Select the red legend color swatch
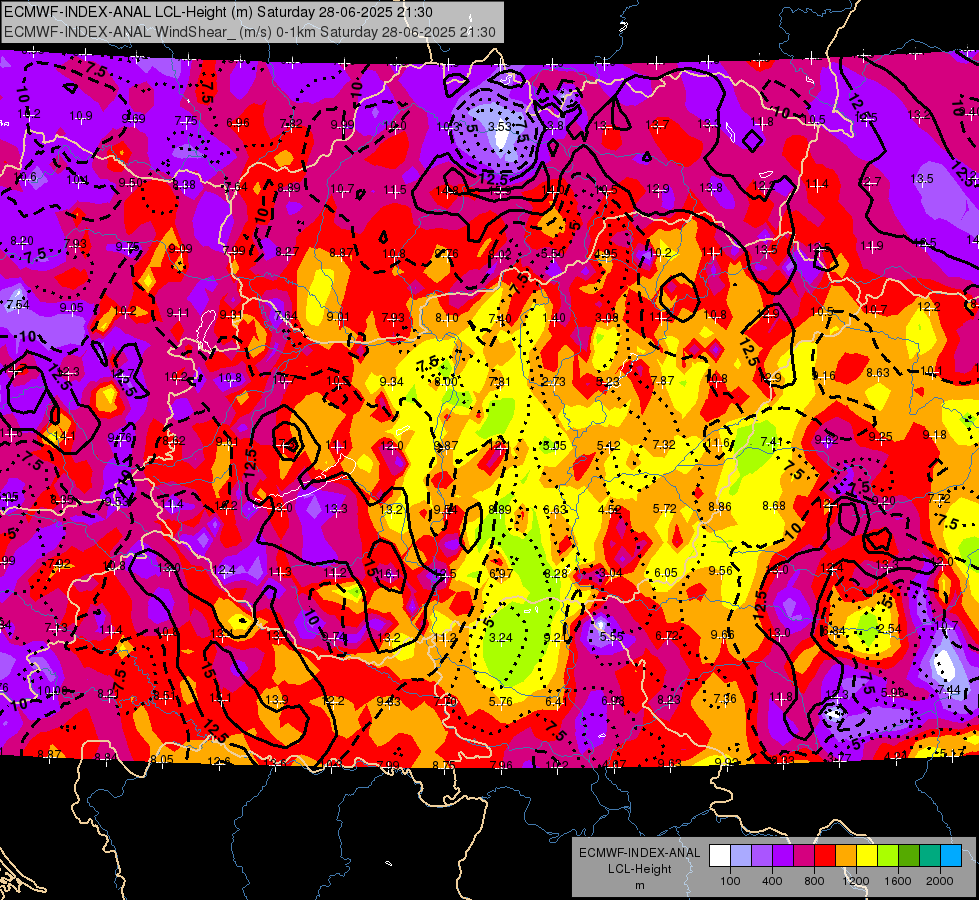This screenshot has width=979, height=900. [825, 856]
